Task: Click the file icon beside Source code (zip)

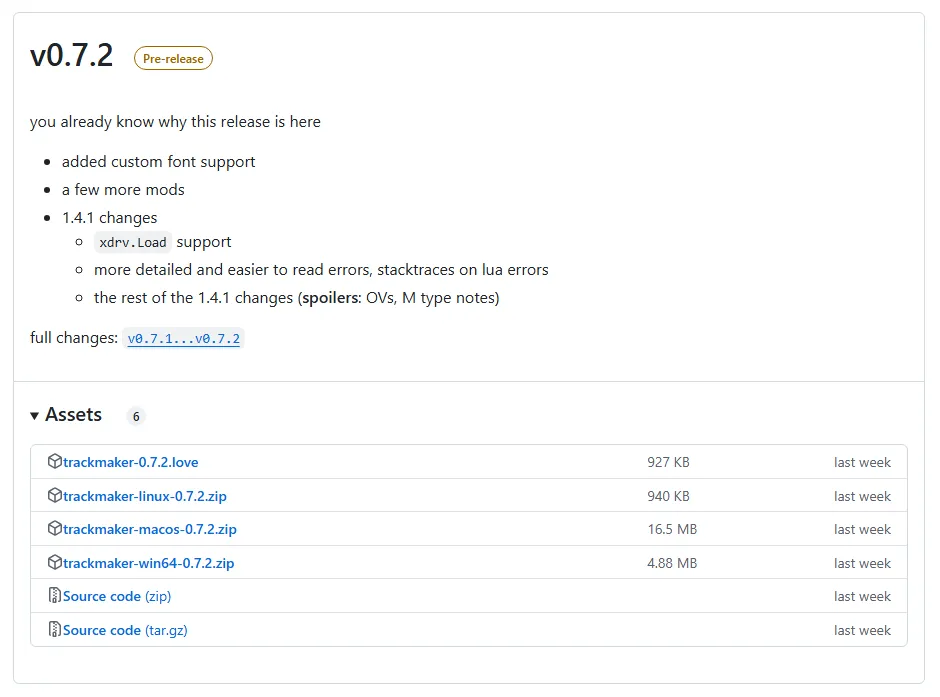Action: pos(55,596)
